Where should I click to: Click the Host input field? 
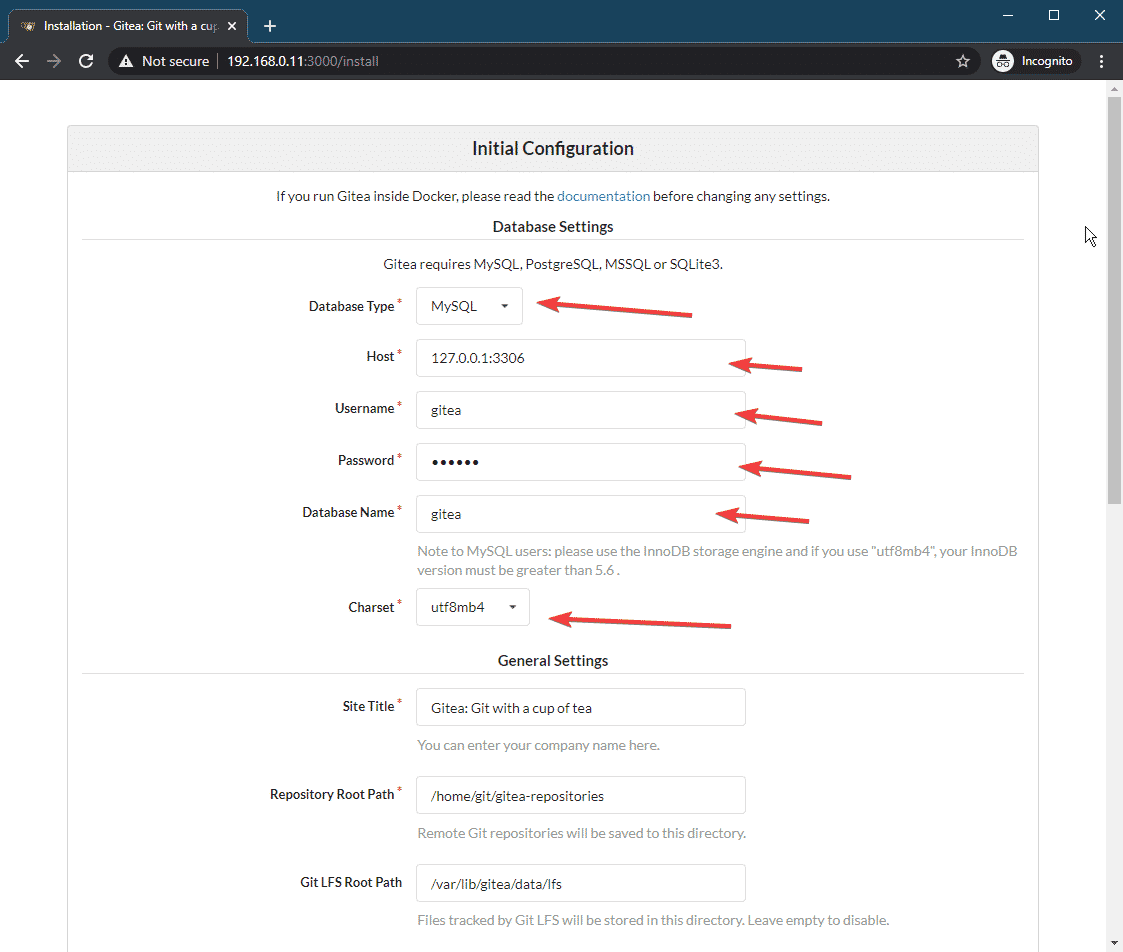pyautogui.click(x=581, y=357)
